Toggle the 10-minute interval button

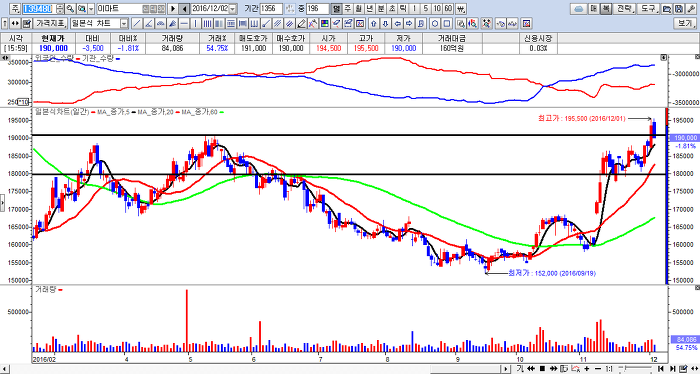coord(437,9)
